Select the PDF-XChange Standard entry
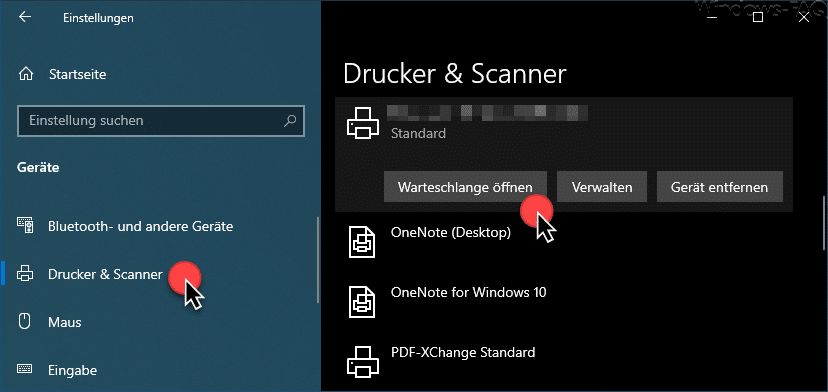Viewport: 828px width, 392px height. click(463, 352)
